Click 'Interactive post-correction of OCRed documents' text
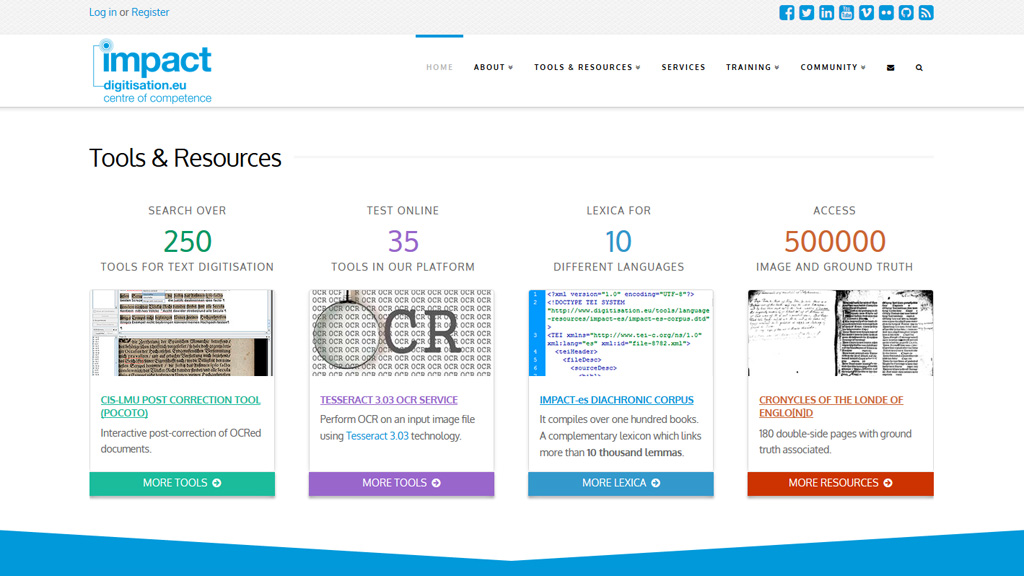 click(x=181, y=441)
